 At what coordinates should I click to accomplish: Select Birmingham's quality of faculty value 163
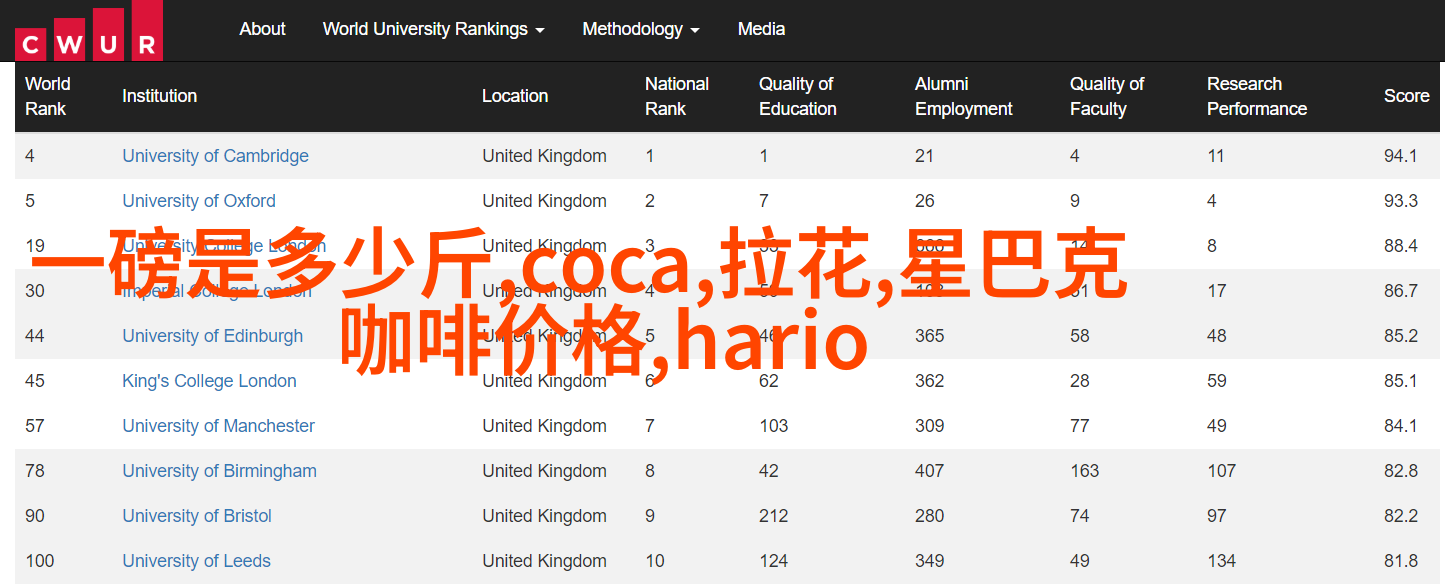click(1085, 471)
